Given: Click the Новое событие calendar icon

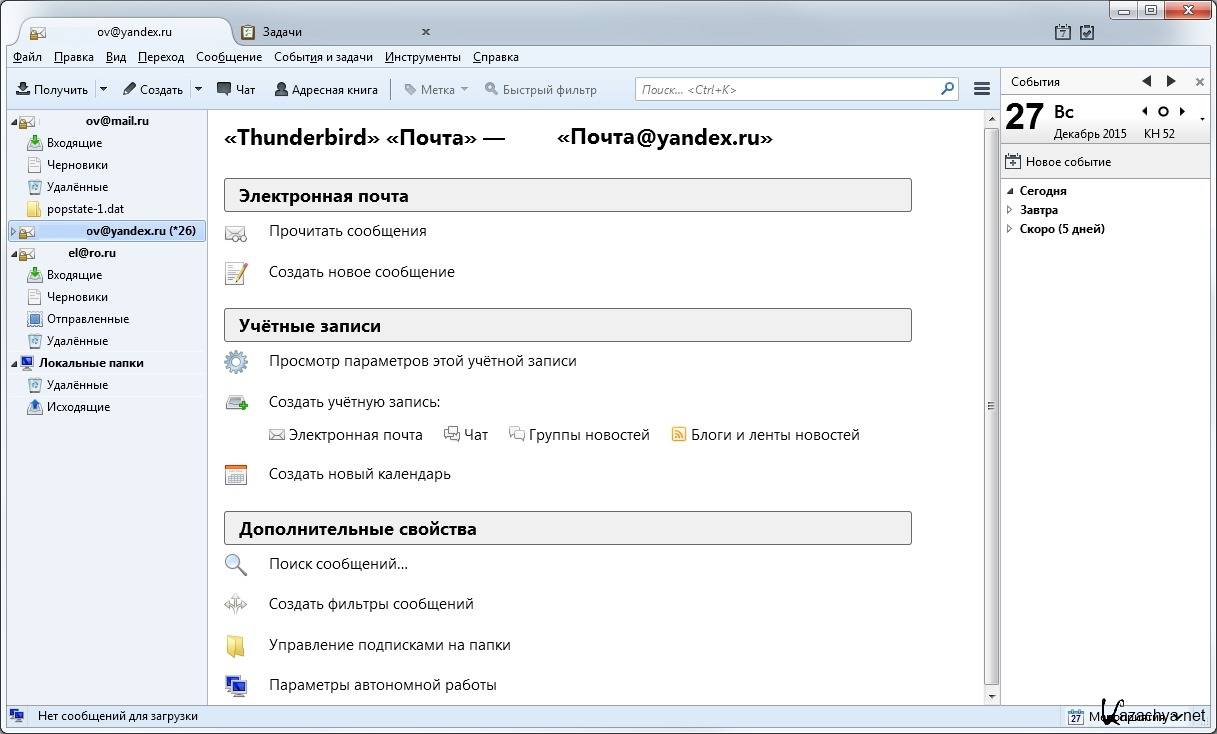Looking at the screenshot, I should click(x=1013, y=161).
